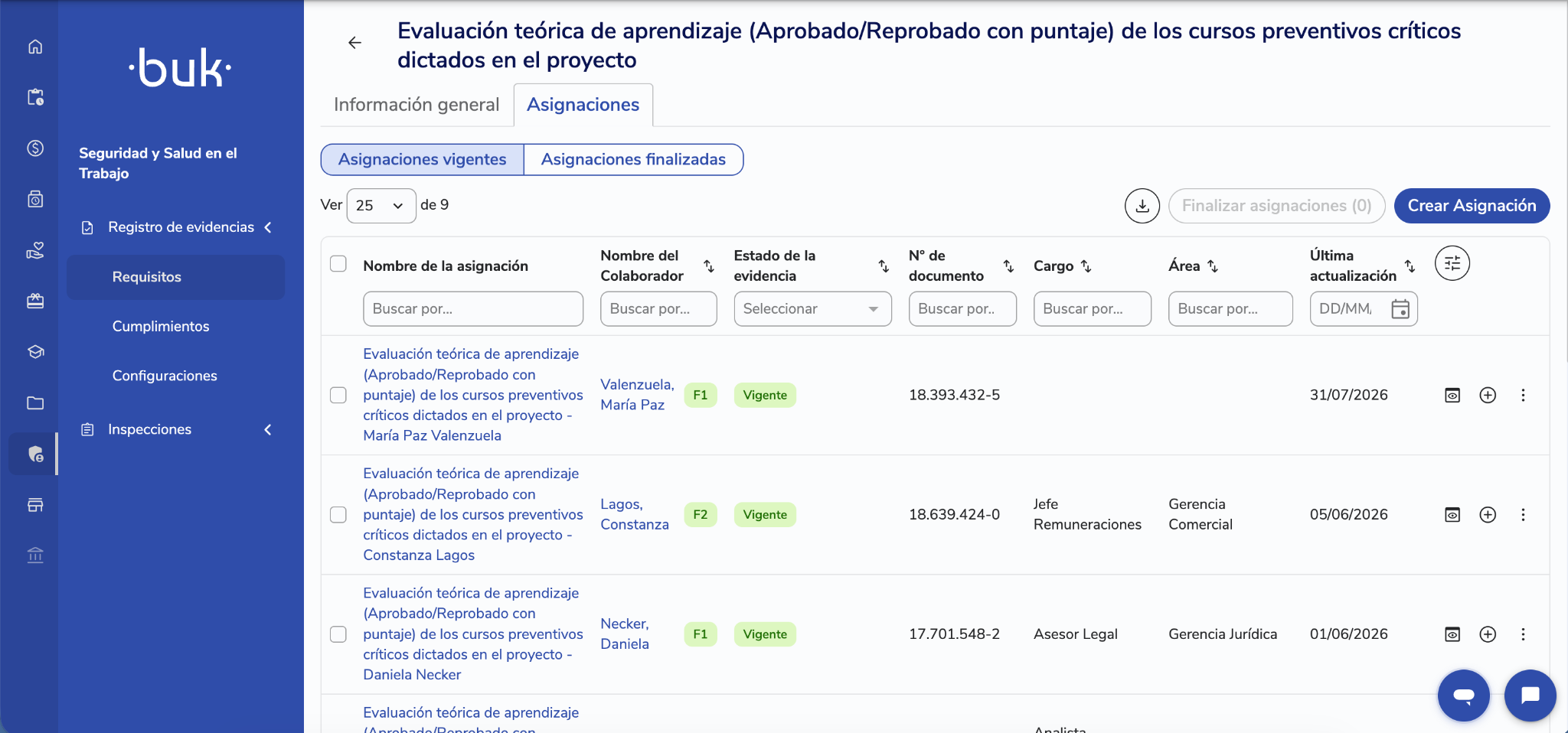Image resolution: width=1568 pixels, height=733 pixels.
Task: Open more options for Valenzuela row
Action: click(x=1523, y=395)
